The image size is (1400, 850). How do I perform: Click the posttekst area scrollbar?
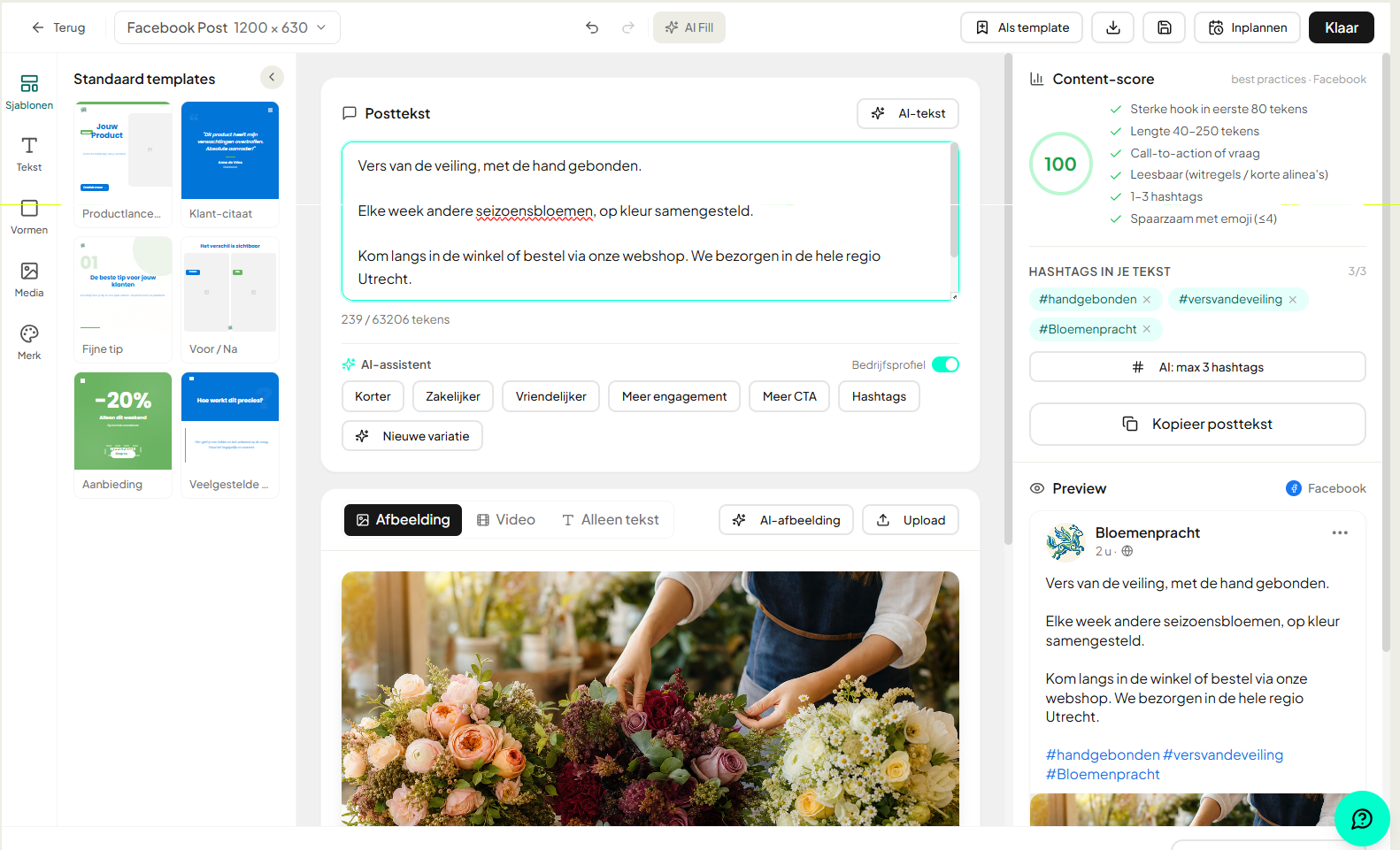pos(954,202)
